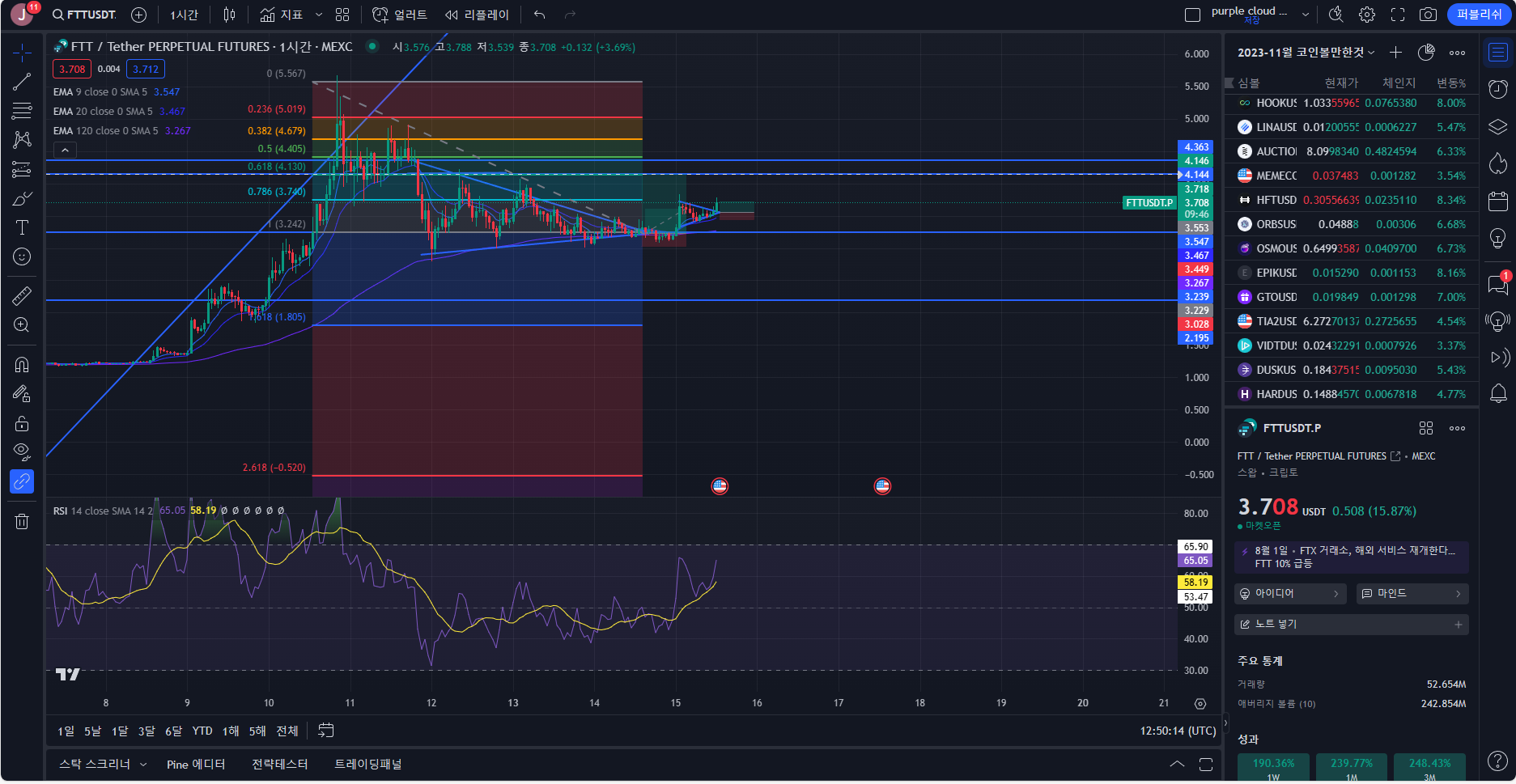Open the 아이디어 ideas button
Screen dimensions: 1516x784
coord(1290,594)
